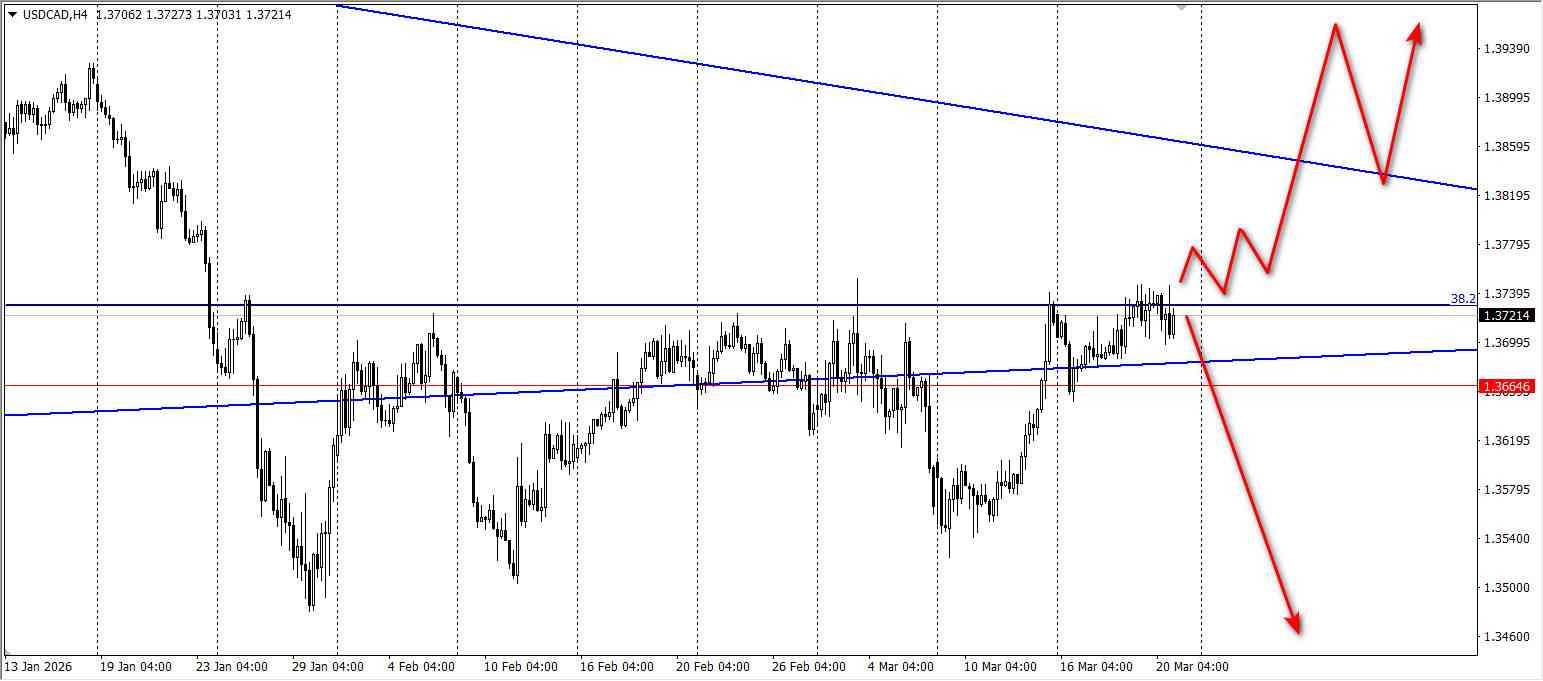Select the rising blue trendline near 1.36995
1543x681 pixels.
tap(740, 381)
